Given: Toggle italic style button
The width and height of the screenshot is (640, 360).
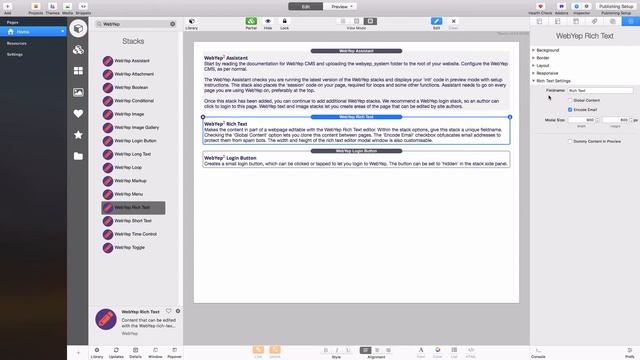Looking at the screenshot, I should (x=337, y=350).
